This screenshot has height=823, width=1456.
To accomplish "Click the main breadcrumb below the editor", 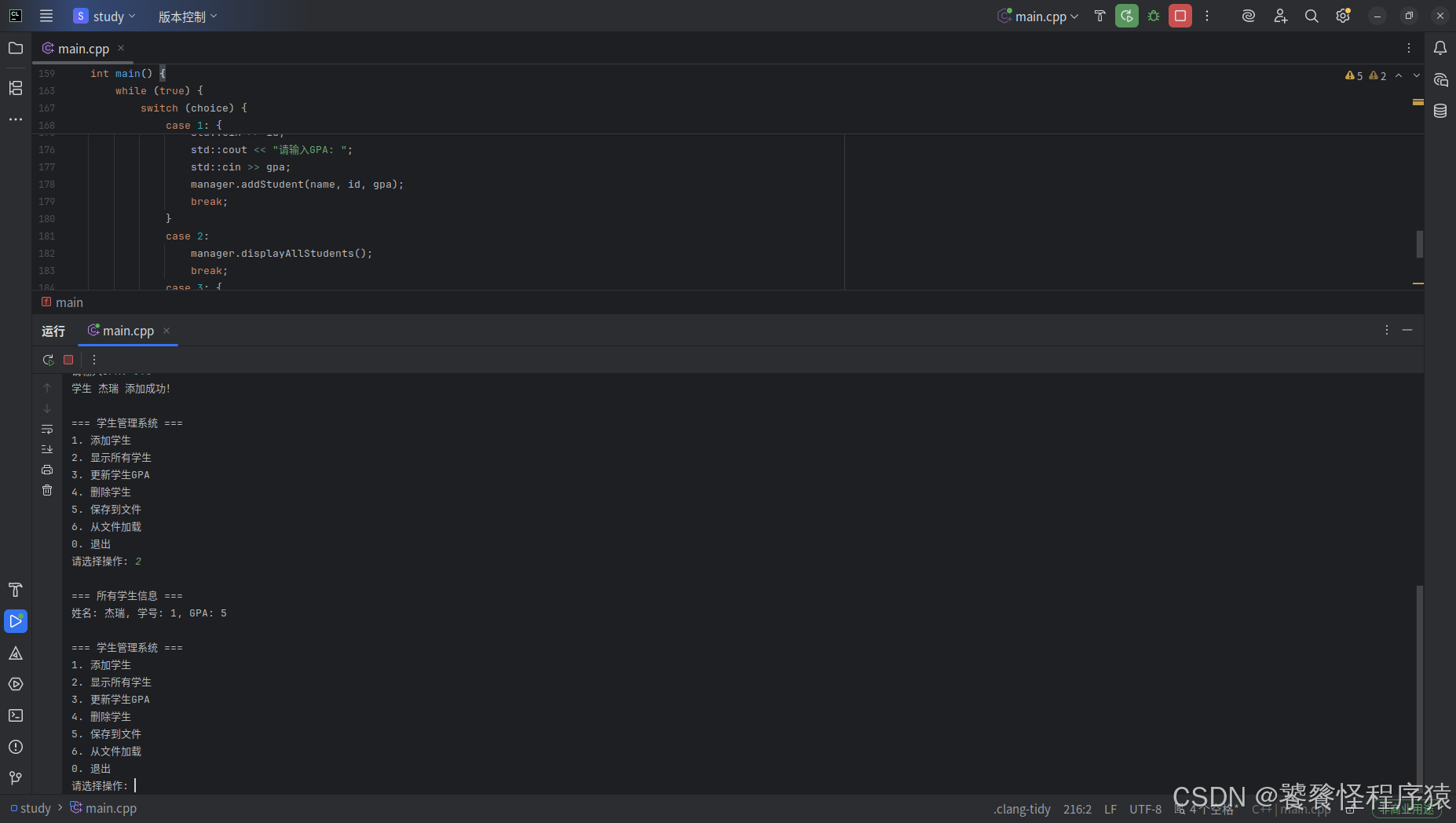I will 62,302.
